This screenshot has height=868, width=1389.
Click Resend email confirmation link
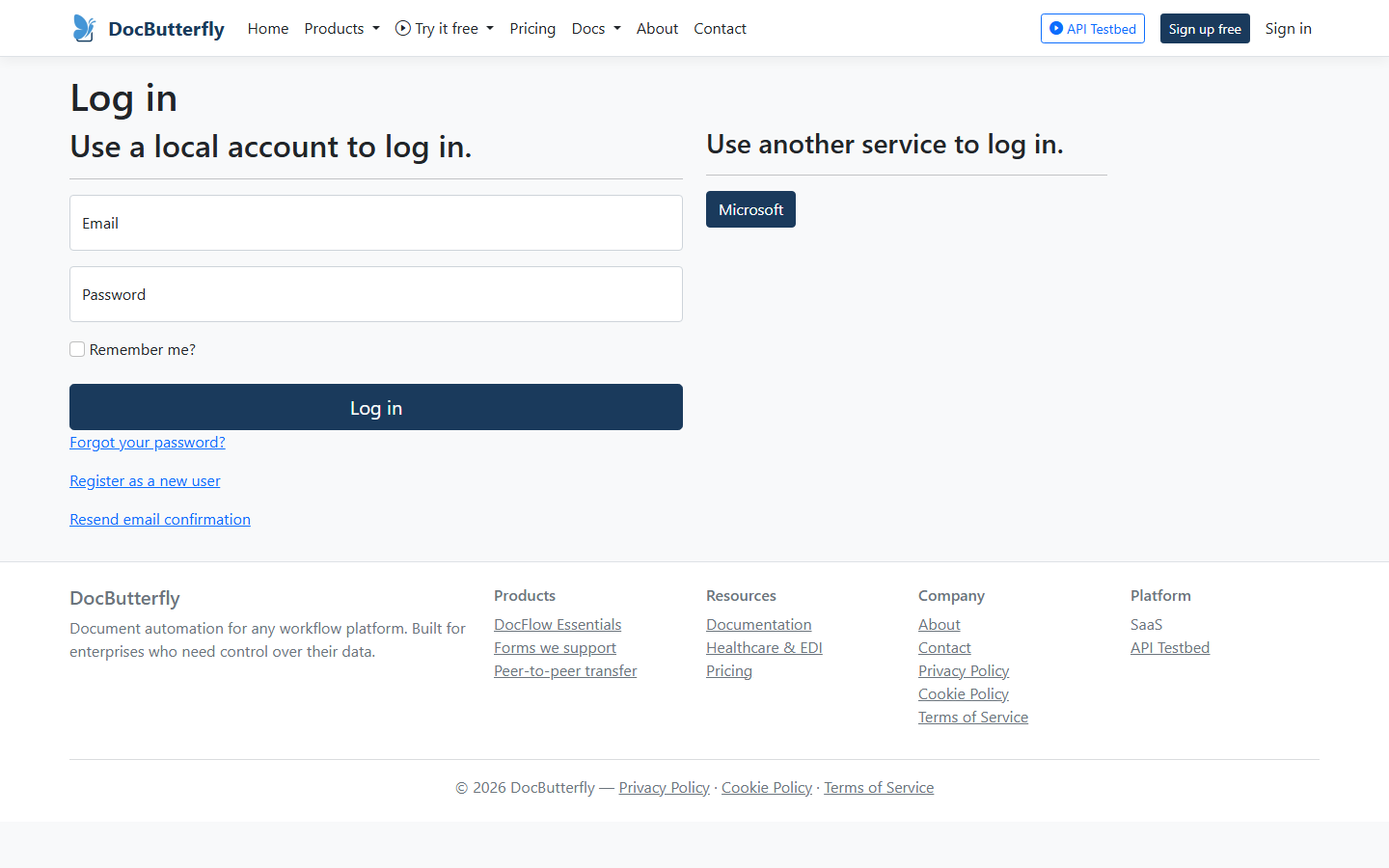[160, 519]
